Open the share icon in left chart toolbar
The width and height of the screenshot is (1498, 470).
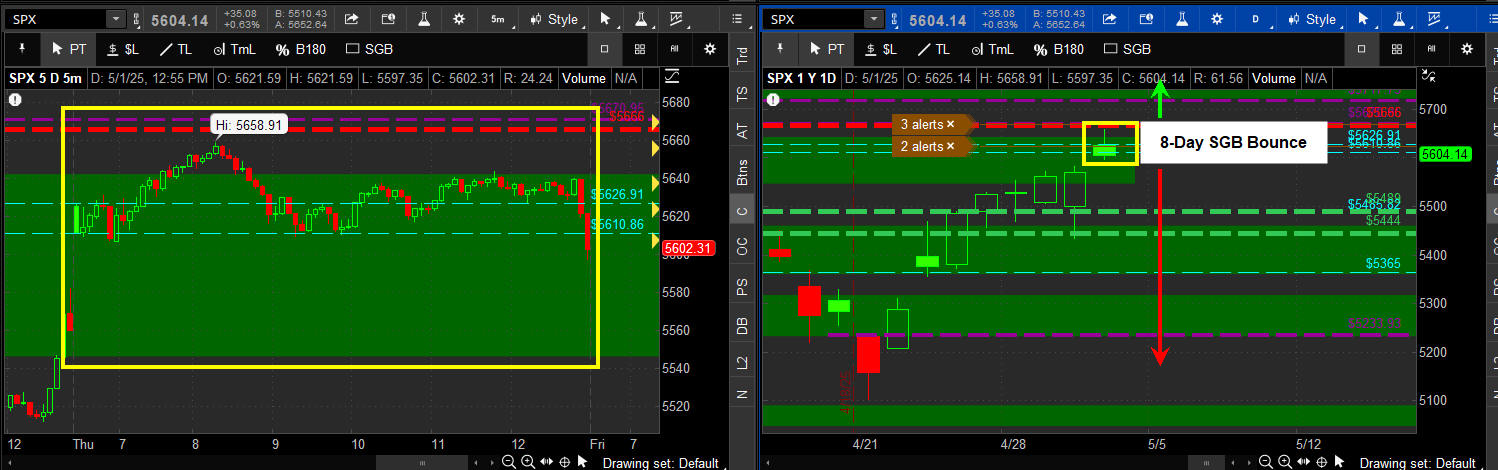point(351,19)
